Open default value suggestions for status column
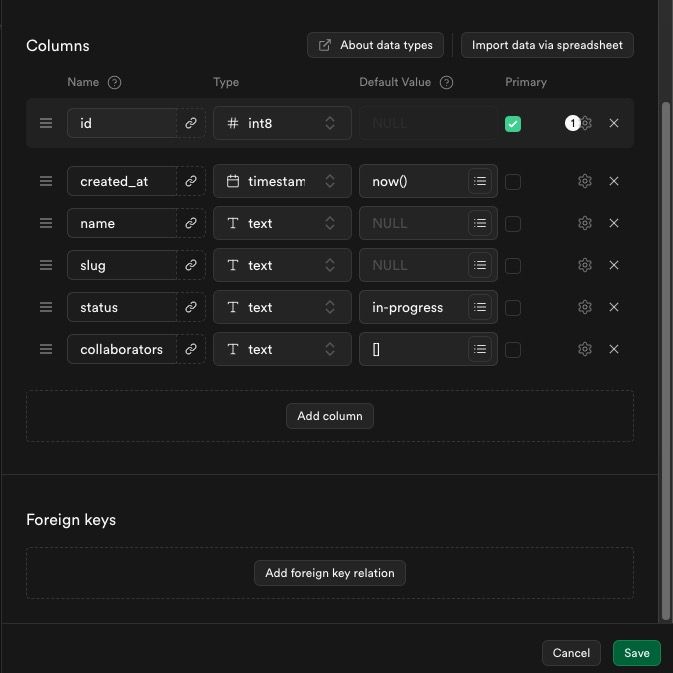Image resolution: width=673 pixels, height=673 pixels. (x=480, y=307)
